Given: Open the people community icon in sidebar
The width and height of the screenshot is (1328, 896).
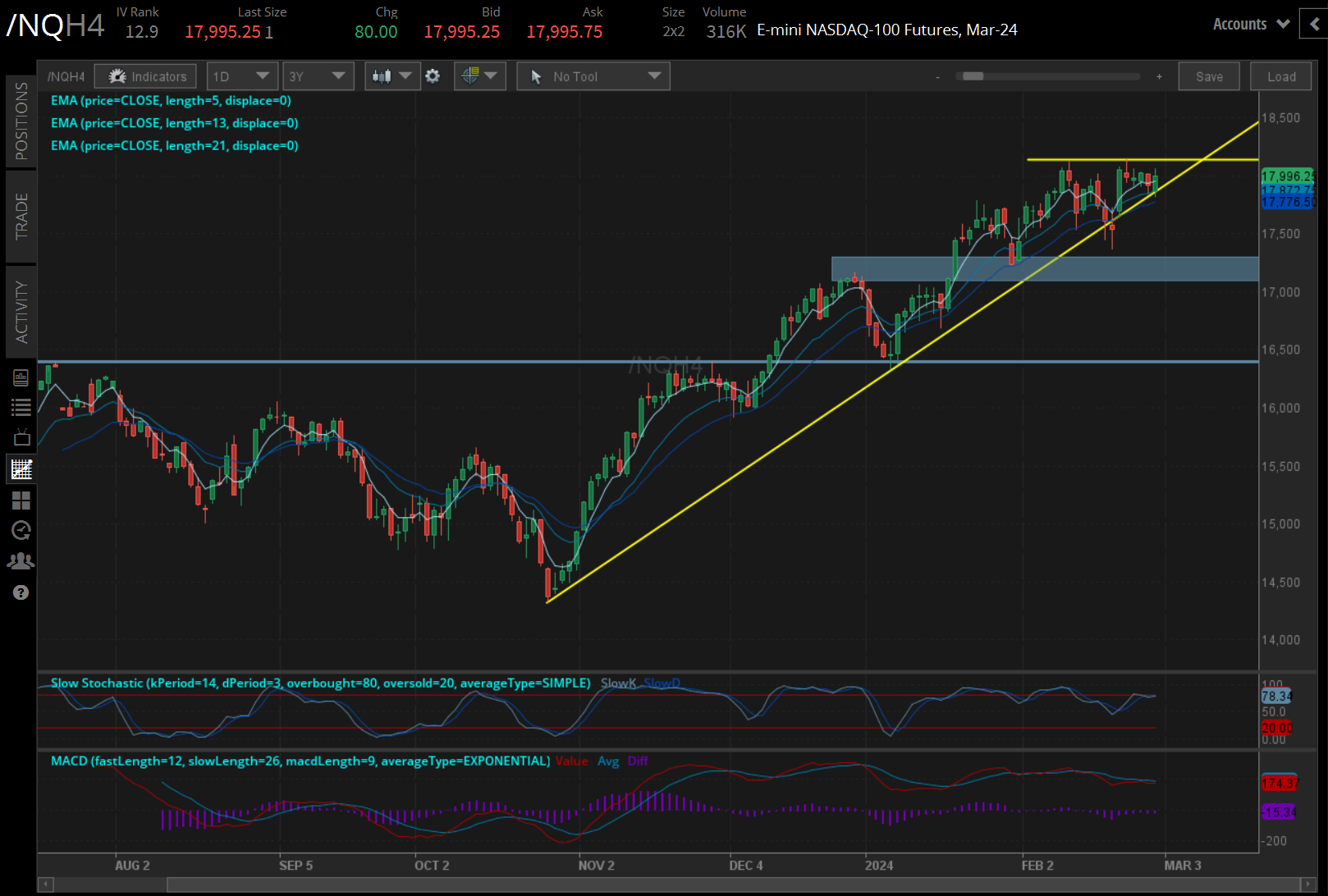Looking at the screenshot, I should tap(21, 561).
